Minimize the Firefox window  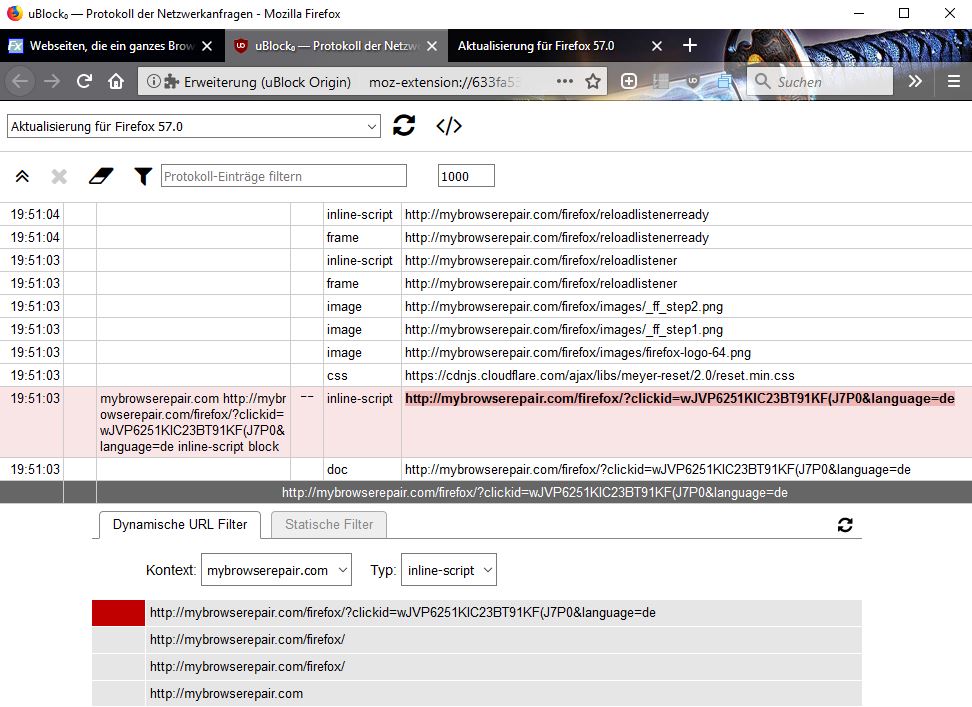click(x=859, y=13)
